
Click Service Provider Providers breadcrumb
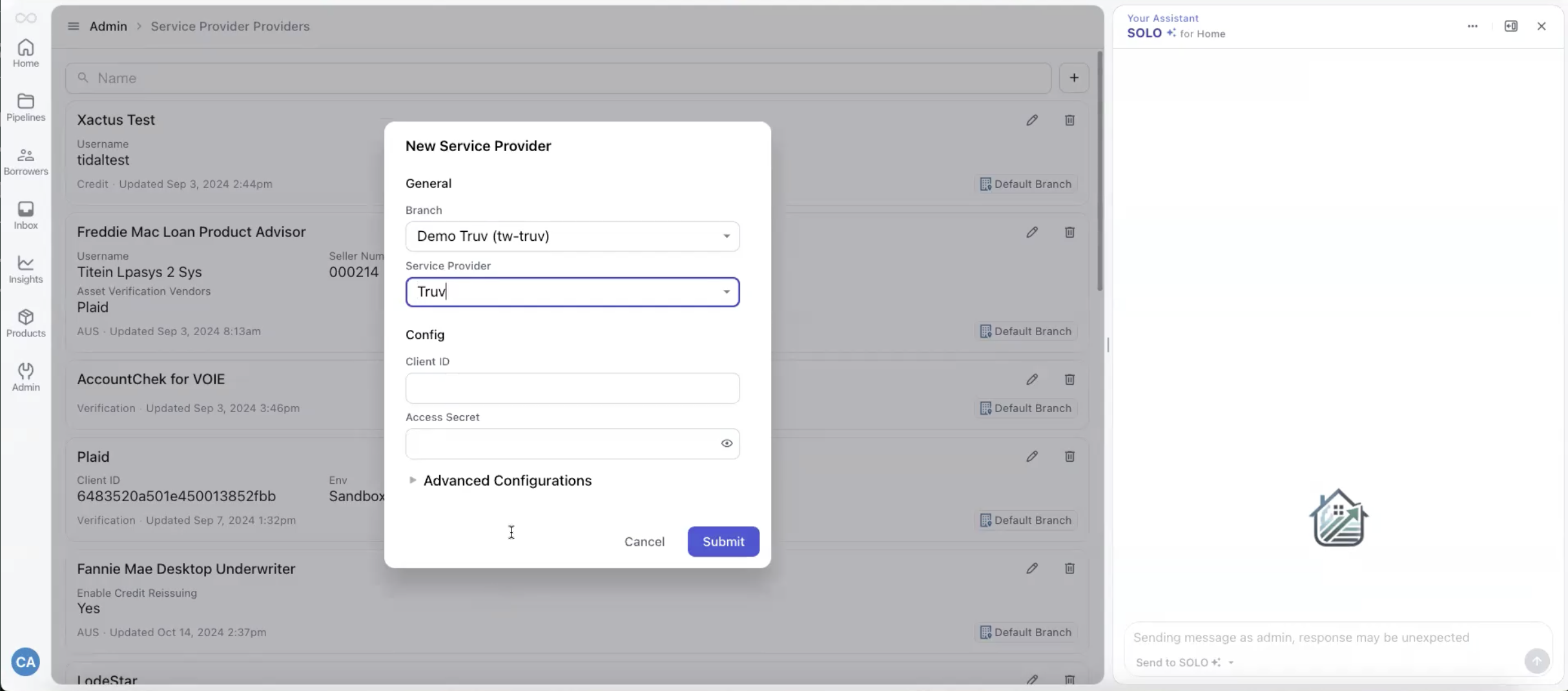[x=230, y=26]
